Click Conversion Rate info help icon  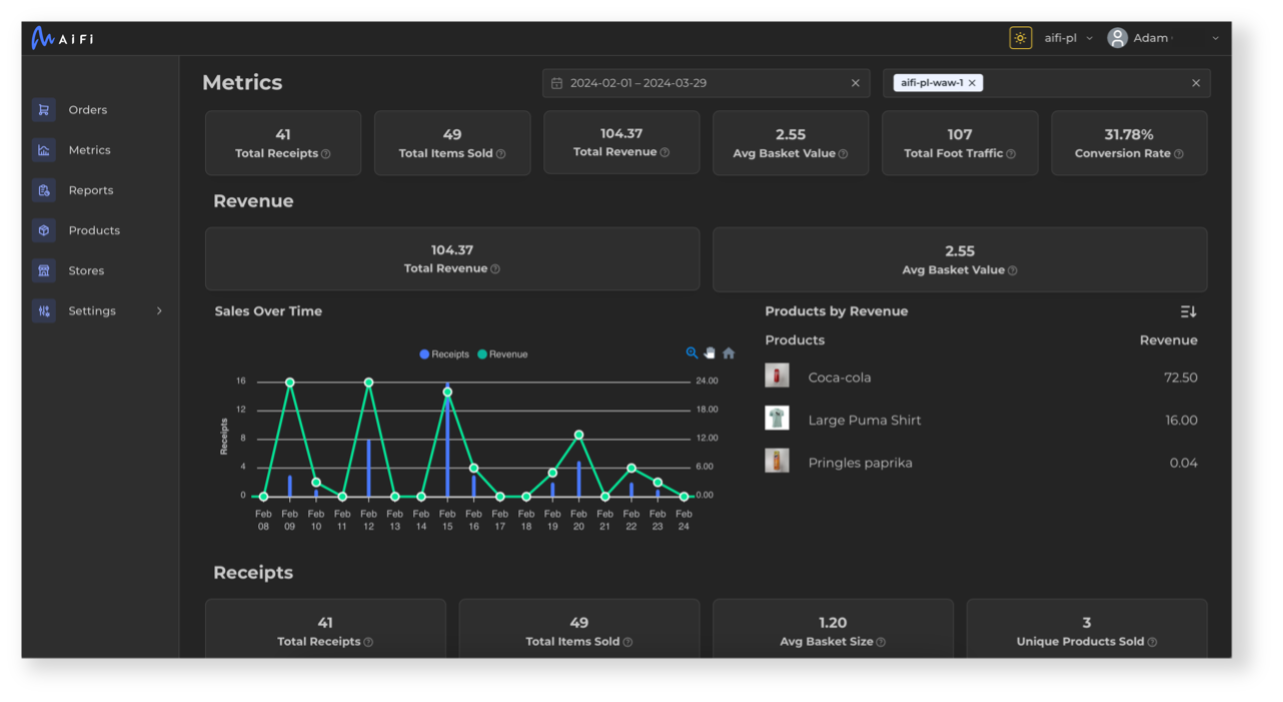coord(1179,154)
